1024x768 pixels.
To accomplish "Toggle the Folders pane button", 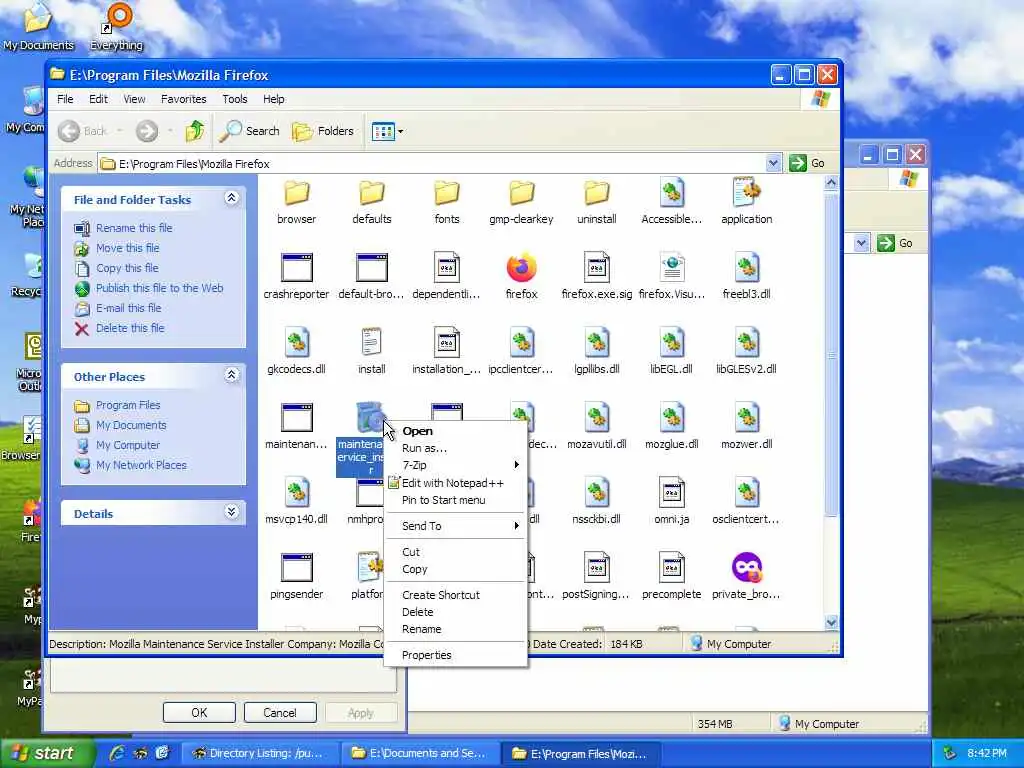I will point(323,131).
